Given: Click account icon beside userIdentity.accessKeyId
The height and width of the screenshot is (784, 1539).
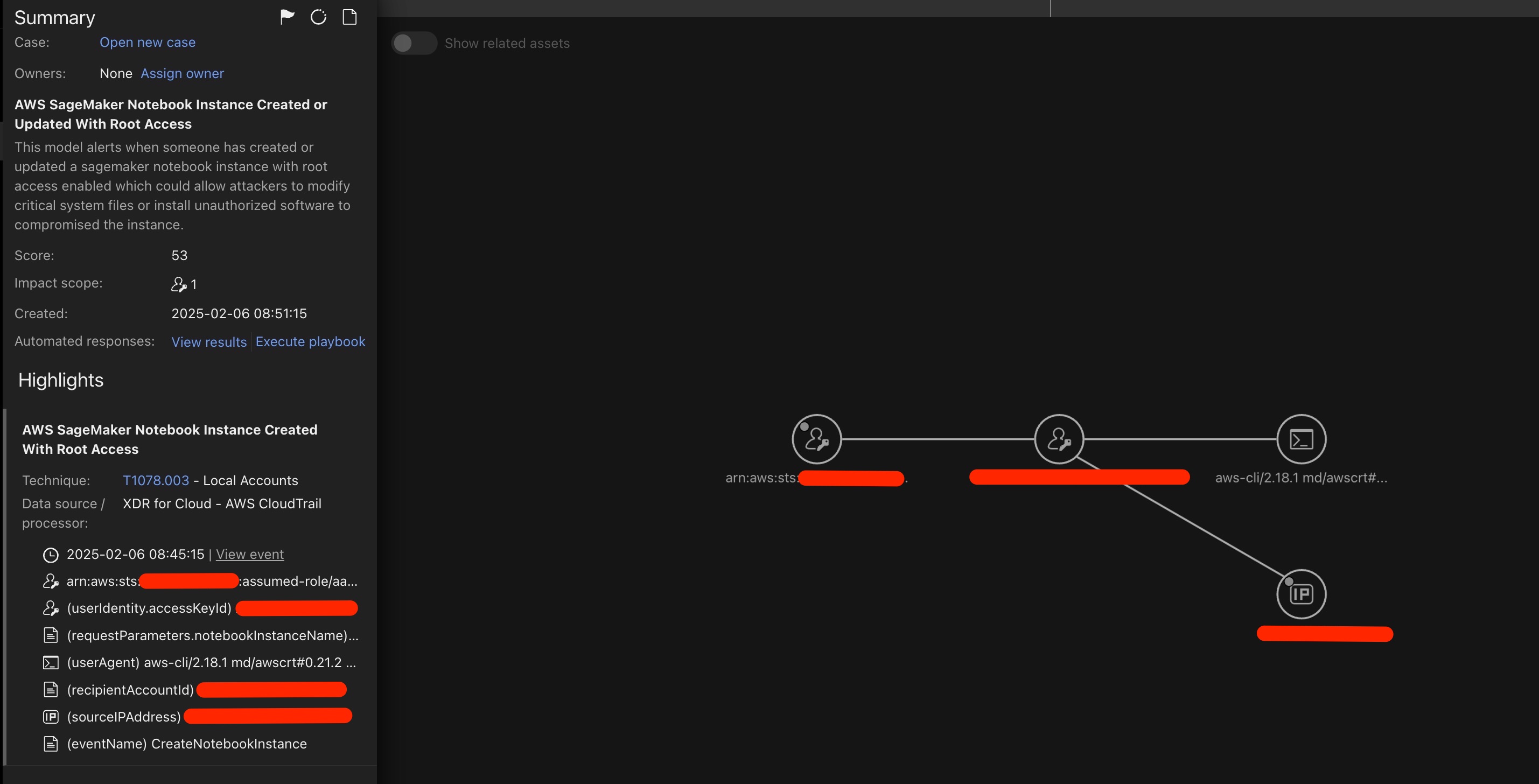Looking at the screenshot, I should click(51, 608).
